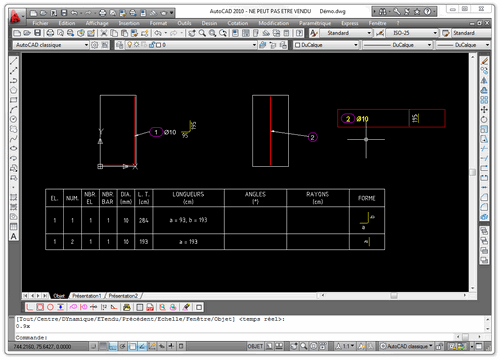The image size is (500, 360).
Task: Click the Save icon in standard toolbar
Action: pyautogui.click(x=38, y=33)
